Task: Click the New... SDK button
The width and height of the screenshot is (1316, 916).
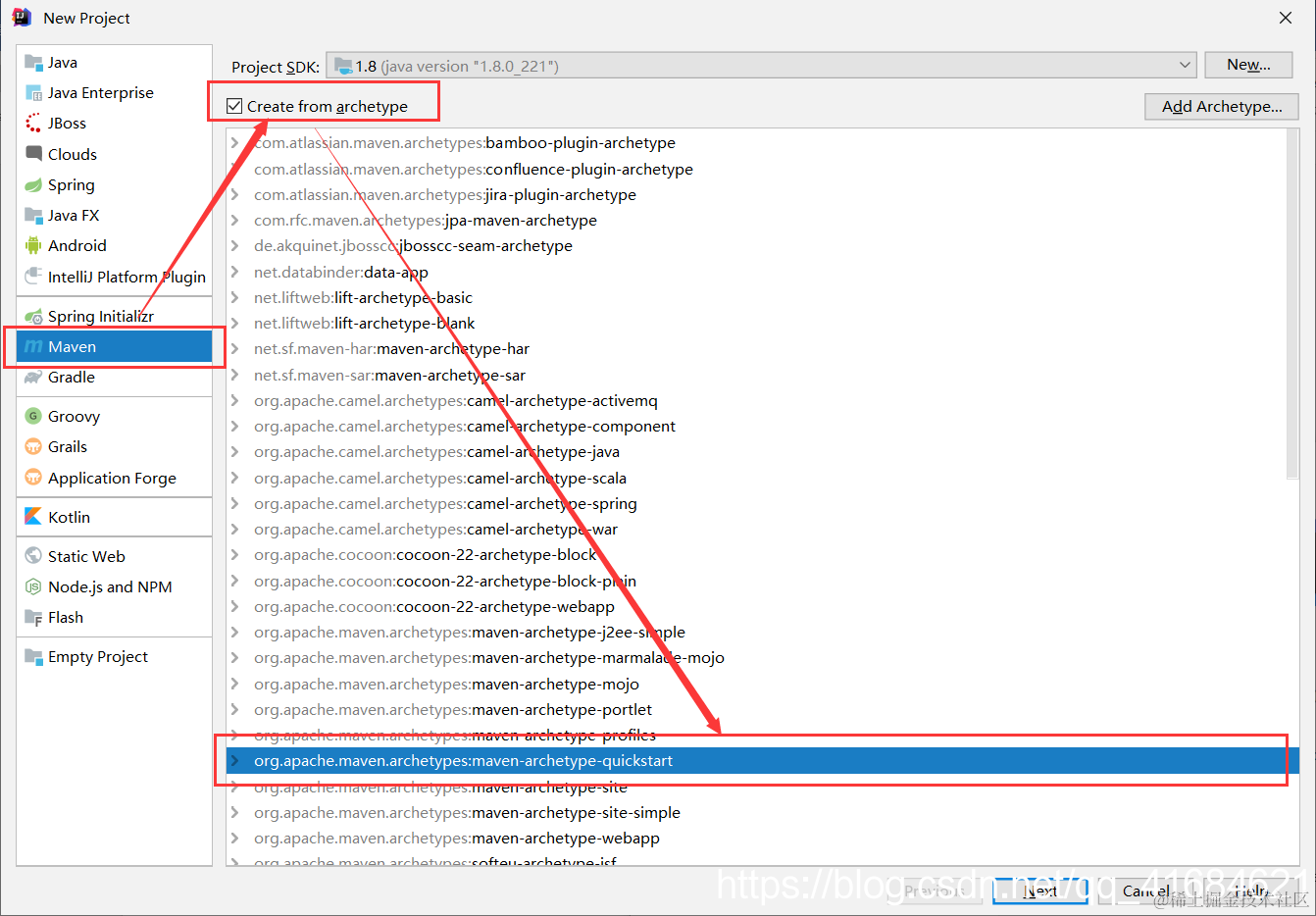Action: pos(1248,65)
